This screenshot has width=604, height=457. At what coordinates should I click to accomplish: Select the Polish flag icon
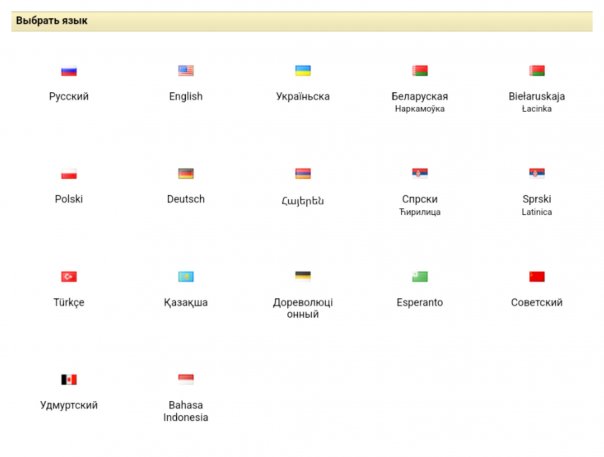click(69, 174)
